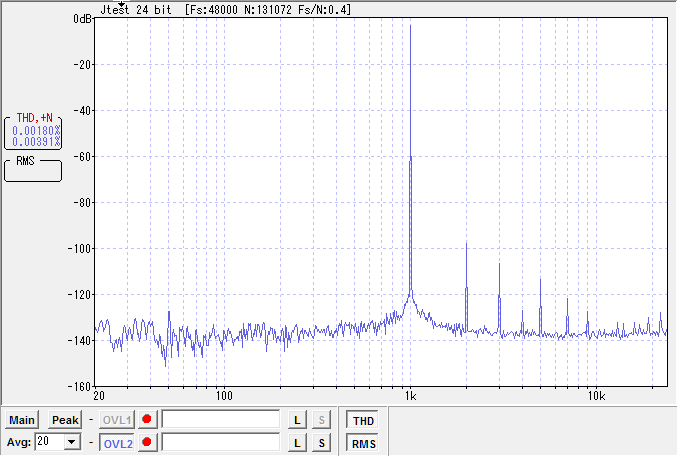Toggle the Peak display button

[65, 420]
